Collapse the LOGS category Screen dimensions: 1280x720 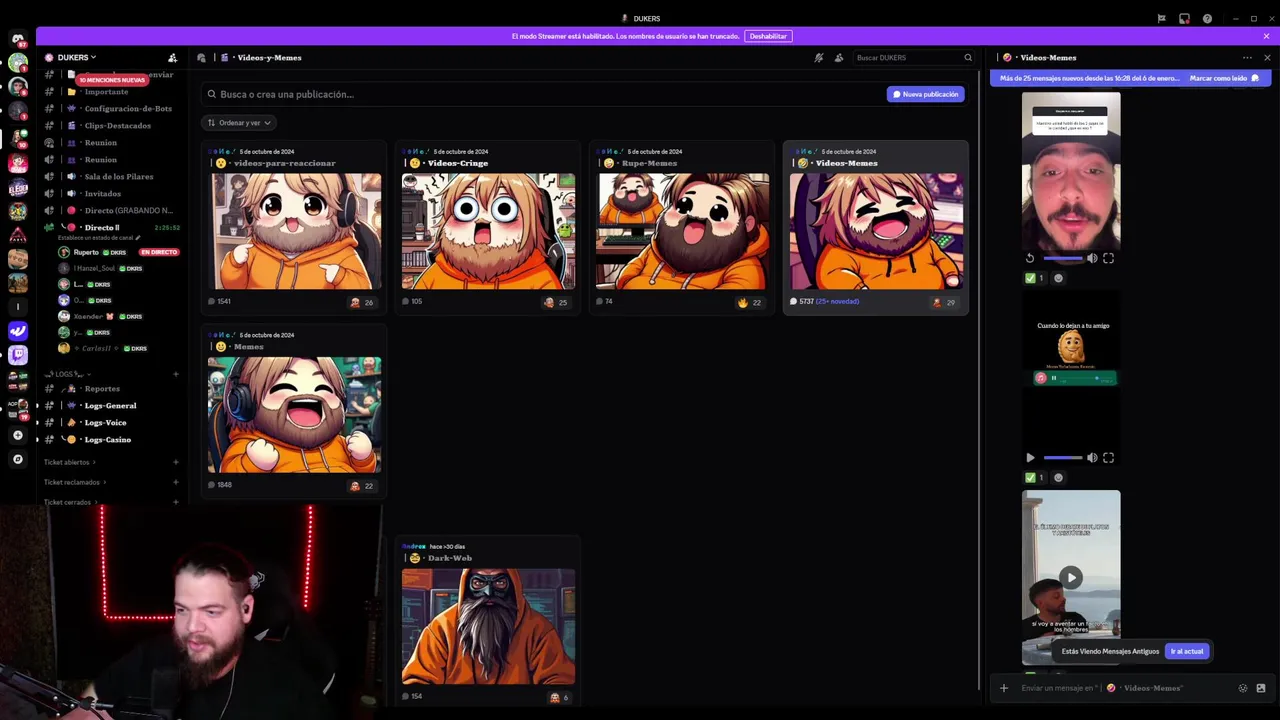pyautogui.click(x=66, y=374)
